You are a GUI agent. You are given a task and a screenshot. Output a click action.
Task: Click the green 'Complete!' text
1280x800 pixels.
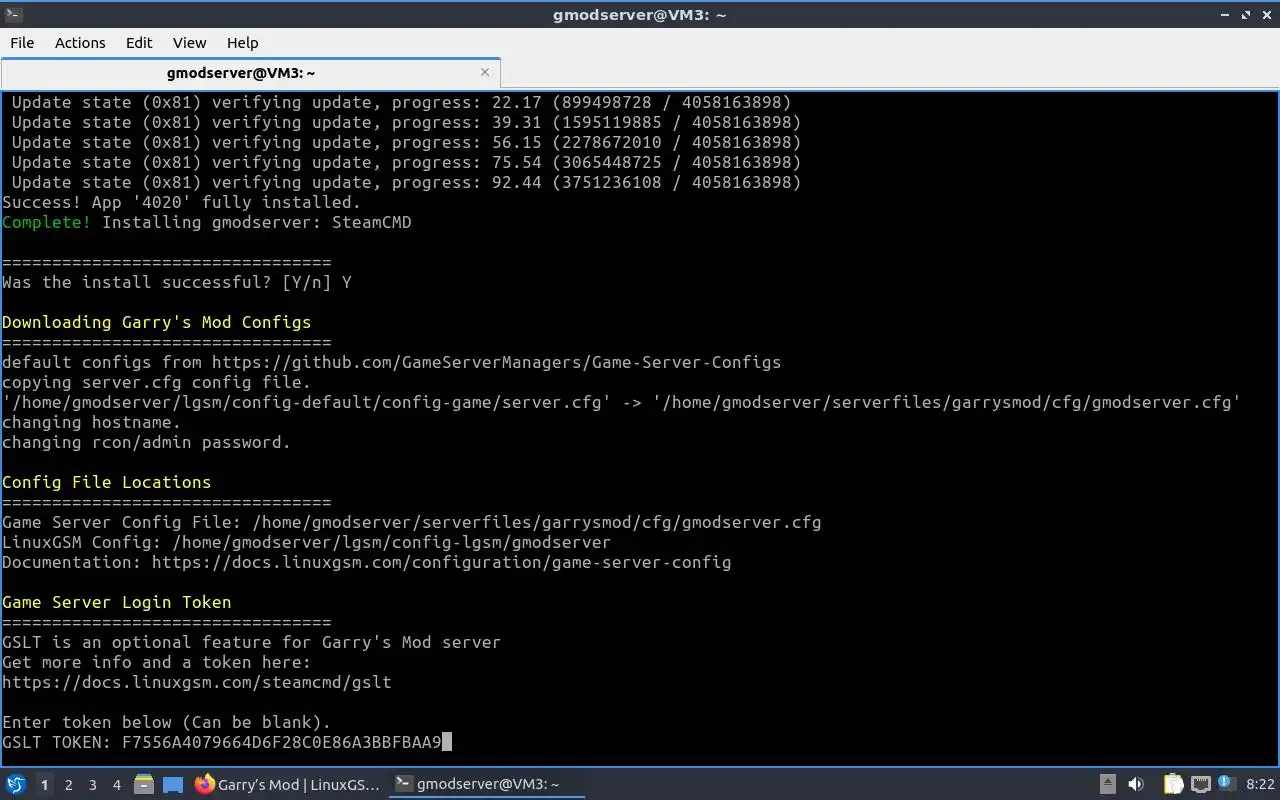[x=47, y=222]
